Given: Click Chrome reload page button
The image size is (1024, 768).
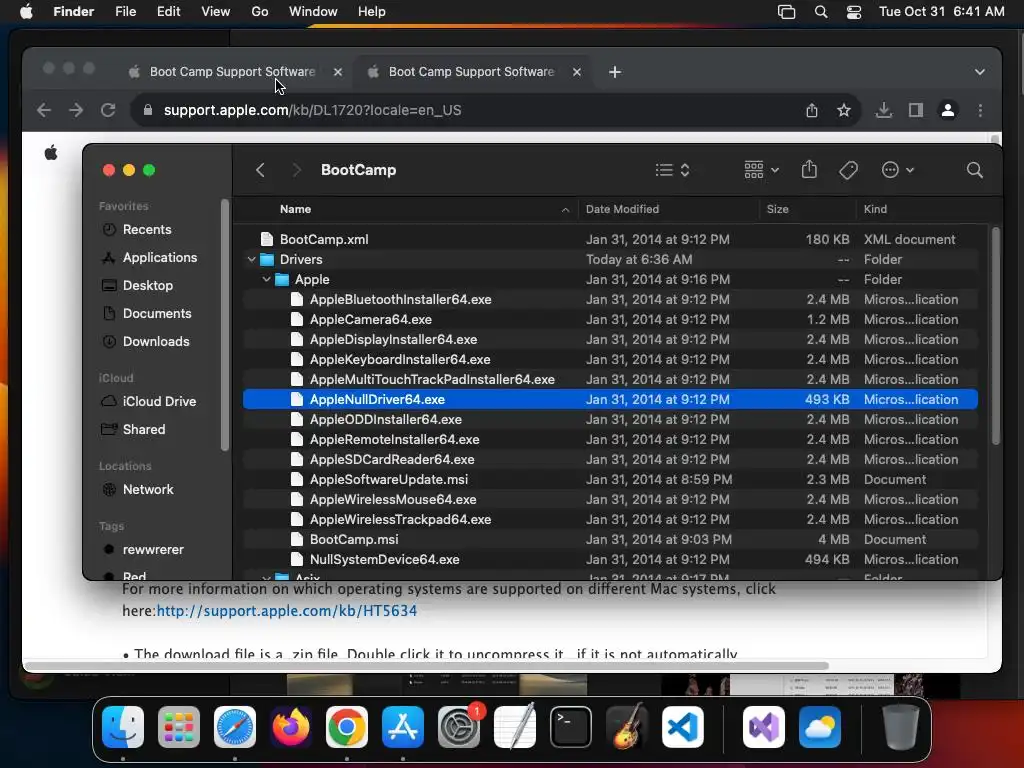Looking at the screenshot, I should point(108,110).
